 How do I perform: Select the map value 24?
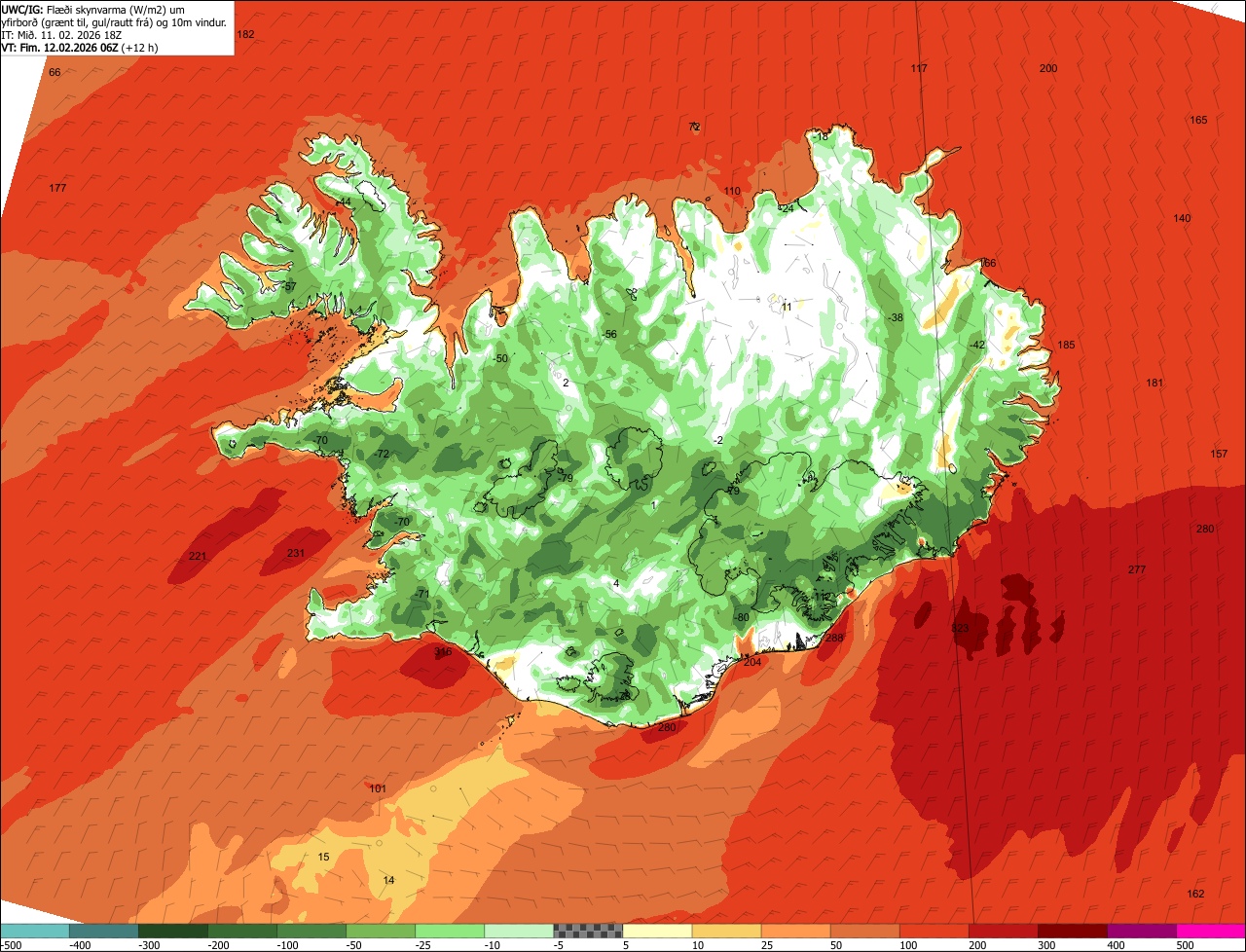point(788,208)
